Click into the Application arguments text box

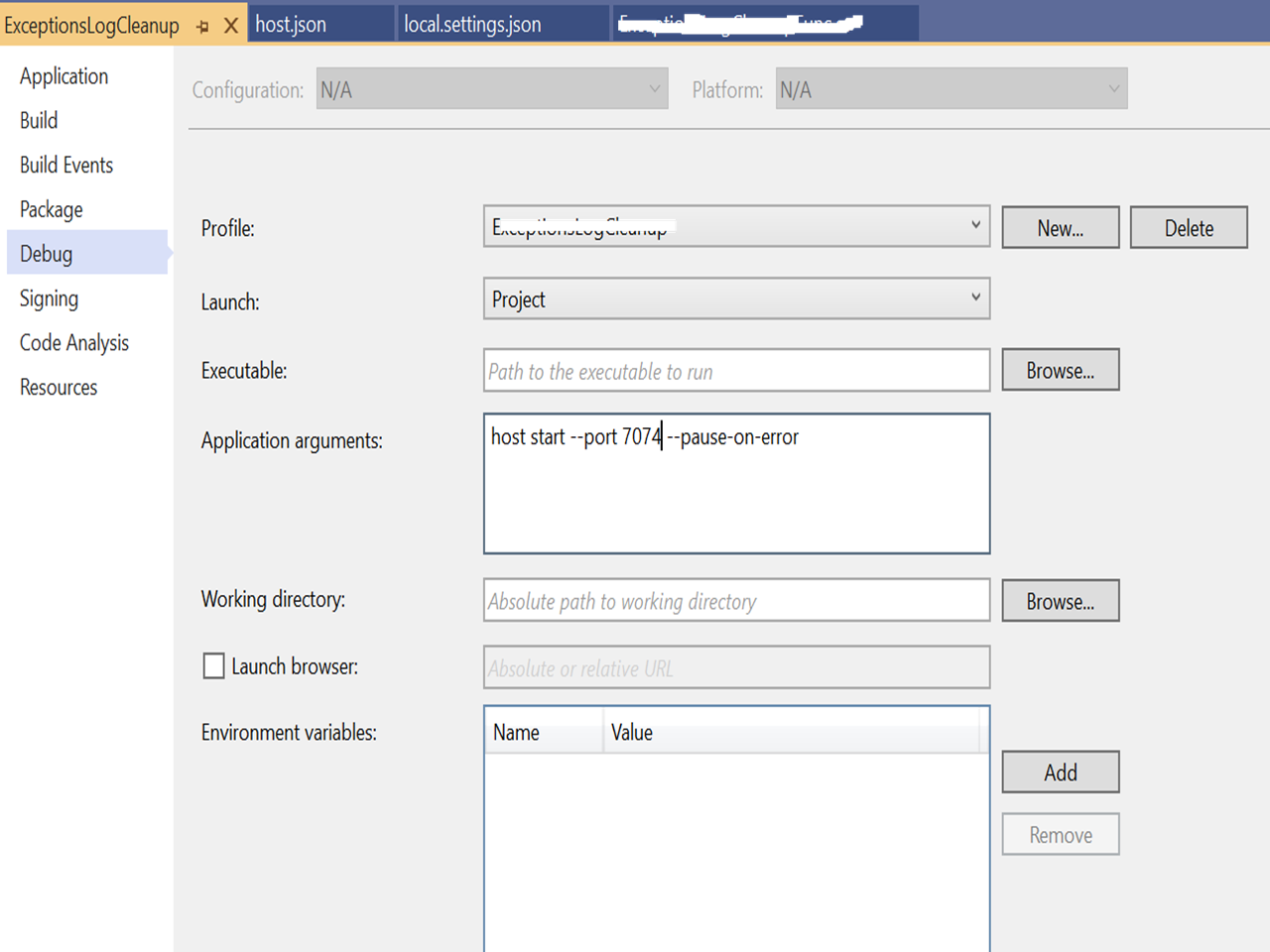(x=736, y=496)
